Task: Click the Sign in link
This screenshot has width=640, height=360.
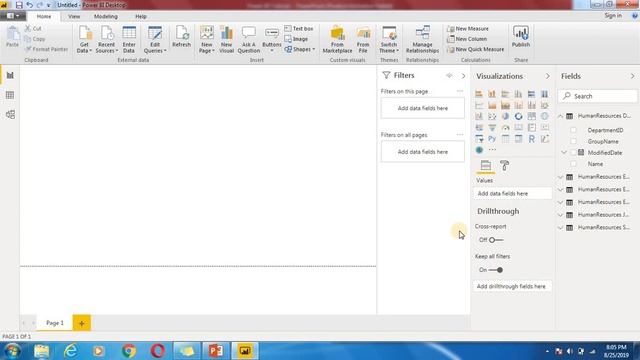Action: [x=613, y=16]
